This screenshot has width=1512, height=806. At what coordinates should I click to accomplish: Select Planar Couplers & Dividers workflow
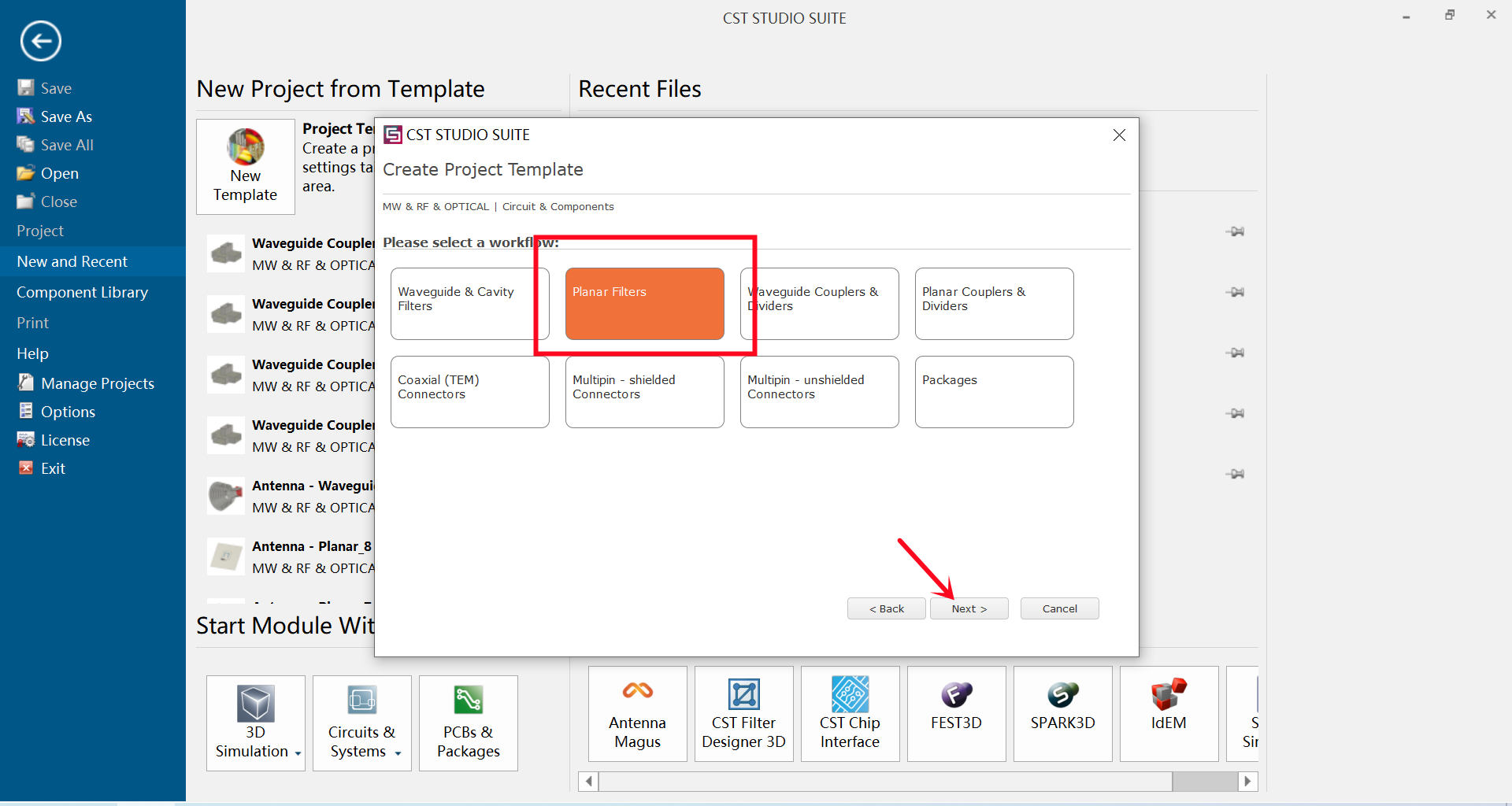coord(994,304)
